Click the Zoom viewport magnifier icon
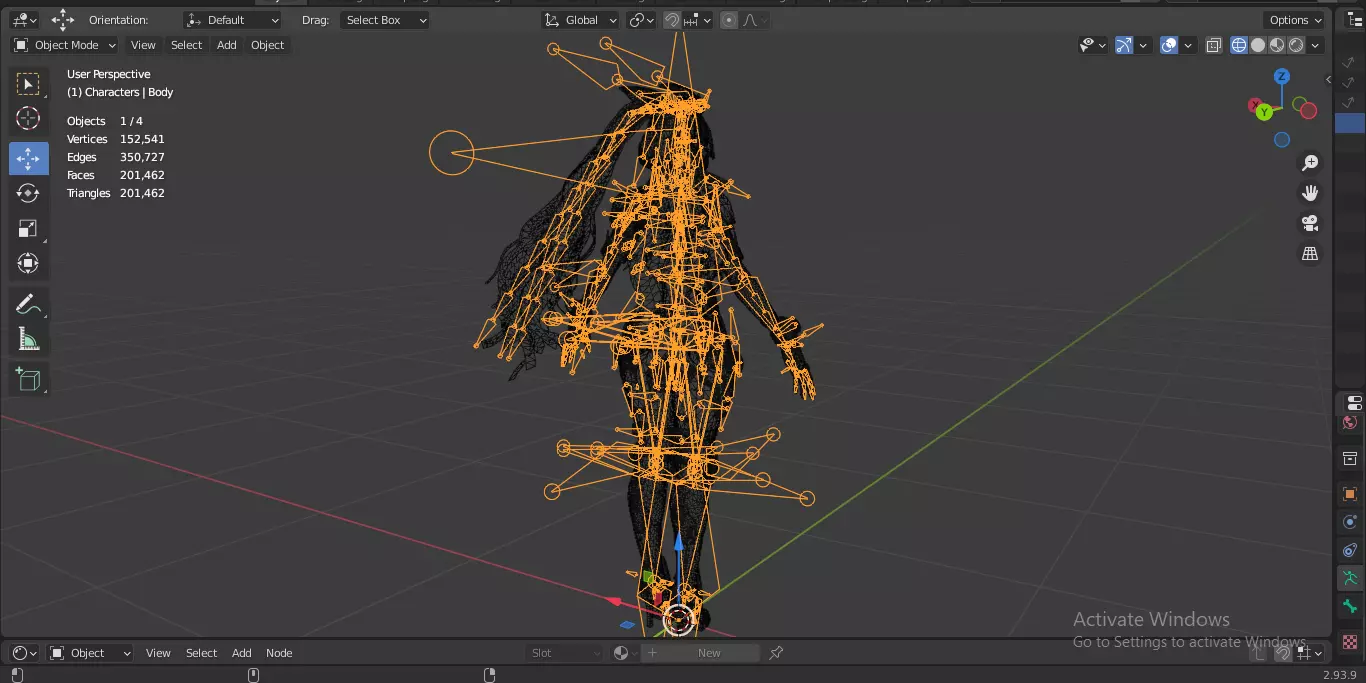This screenshot has height=683, width=1366. coord(1310,163)
